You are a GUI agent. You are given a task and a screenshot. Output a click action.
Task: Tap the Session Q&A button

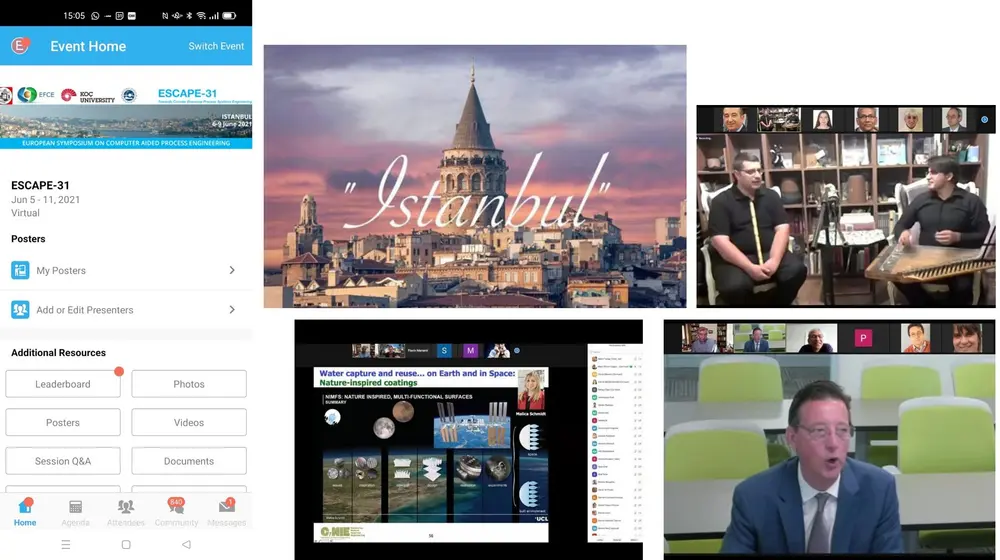[x=63, y=461]
